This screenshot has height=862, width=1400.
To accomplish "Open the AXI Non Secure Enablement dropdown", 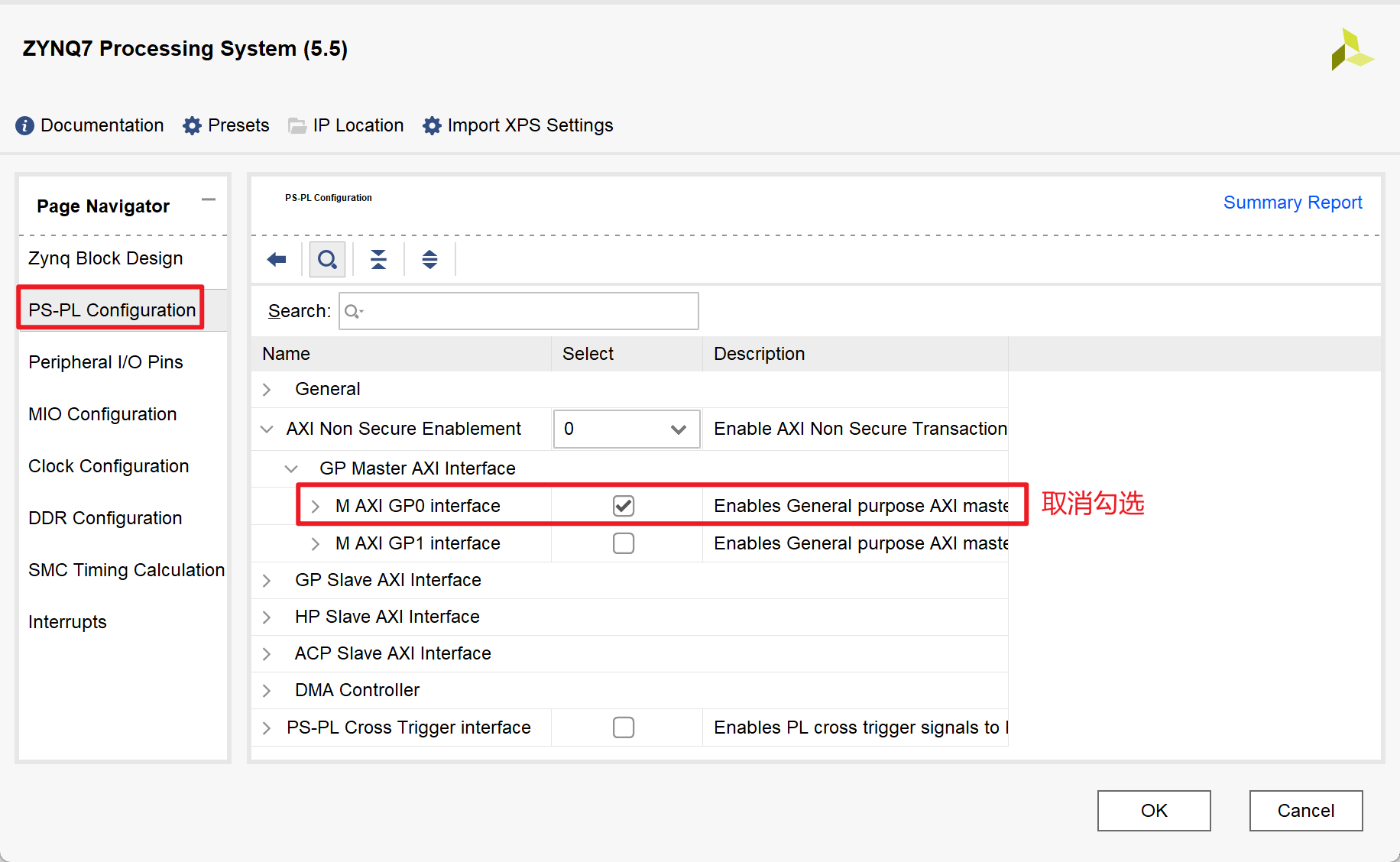I will click(x=627, y=429).
